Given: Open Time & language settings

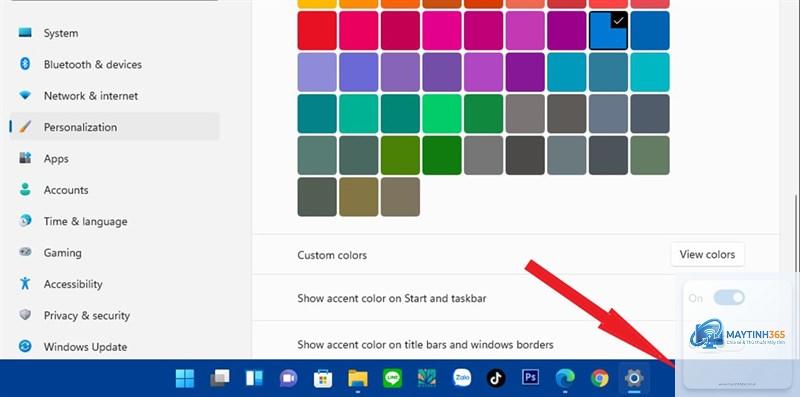Looking at the screenshot, I should click(115, 221).
